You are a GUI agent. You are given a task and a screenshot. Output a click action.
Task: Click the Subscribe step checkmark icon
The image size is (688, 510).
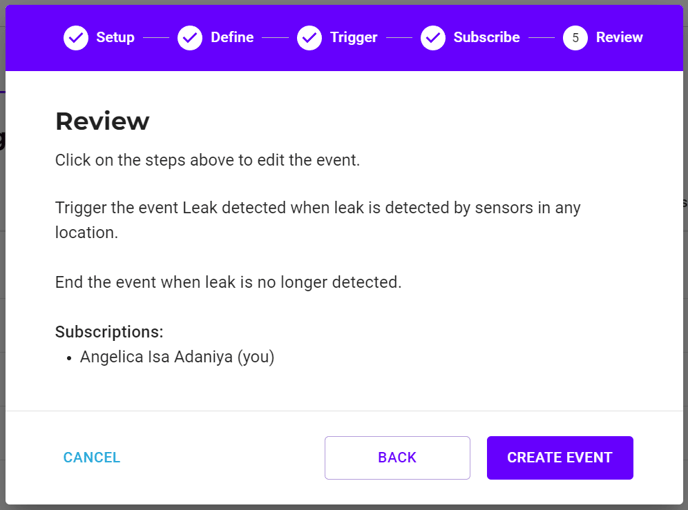point(433,38)
